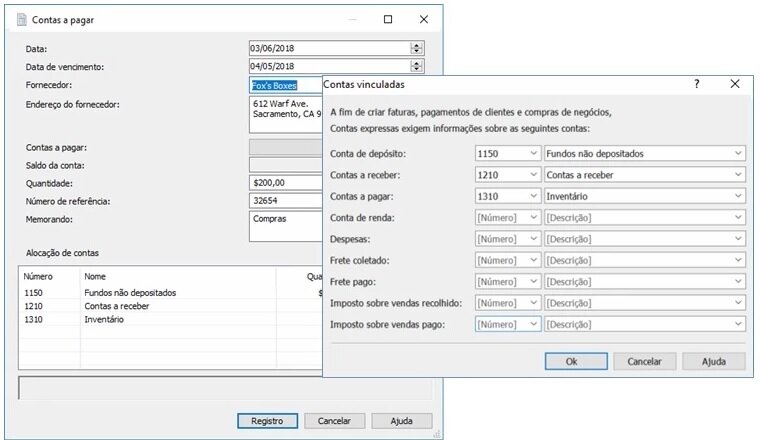760x440 pixels.
Task: Expand the Despesas description dropdown
Action: click(x=737, y=239)
